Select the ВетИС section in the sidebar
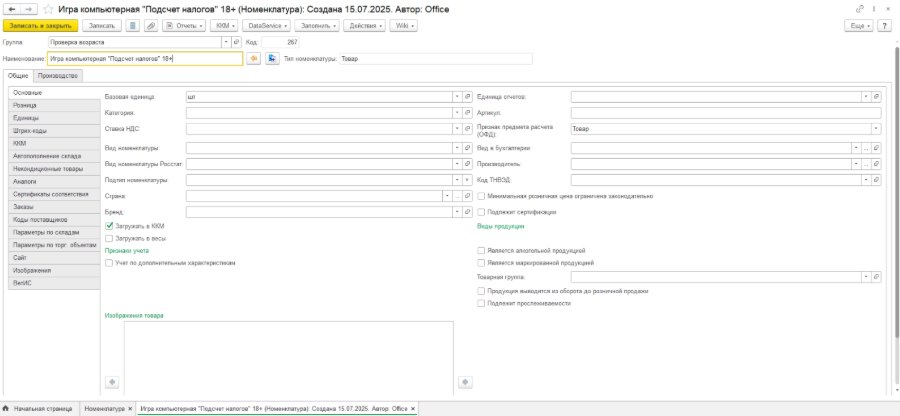 tap(54, 282)
